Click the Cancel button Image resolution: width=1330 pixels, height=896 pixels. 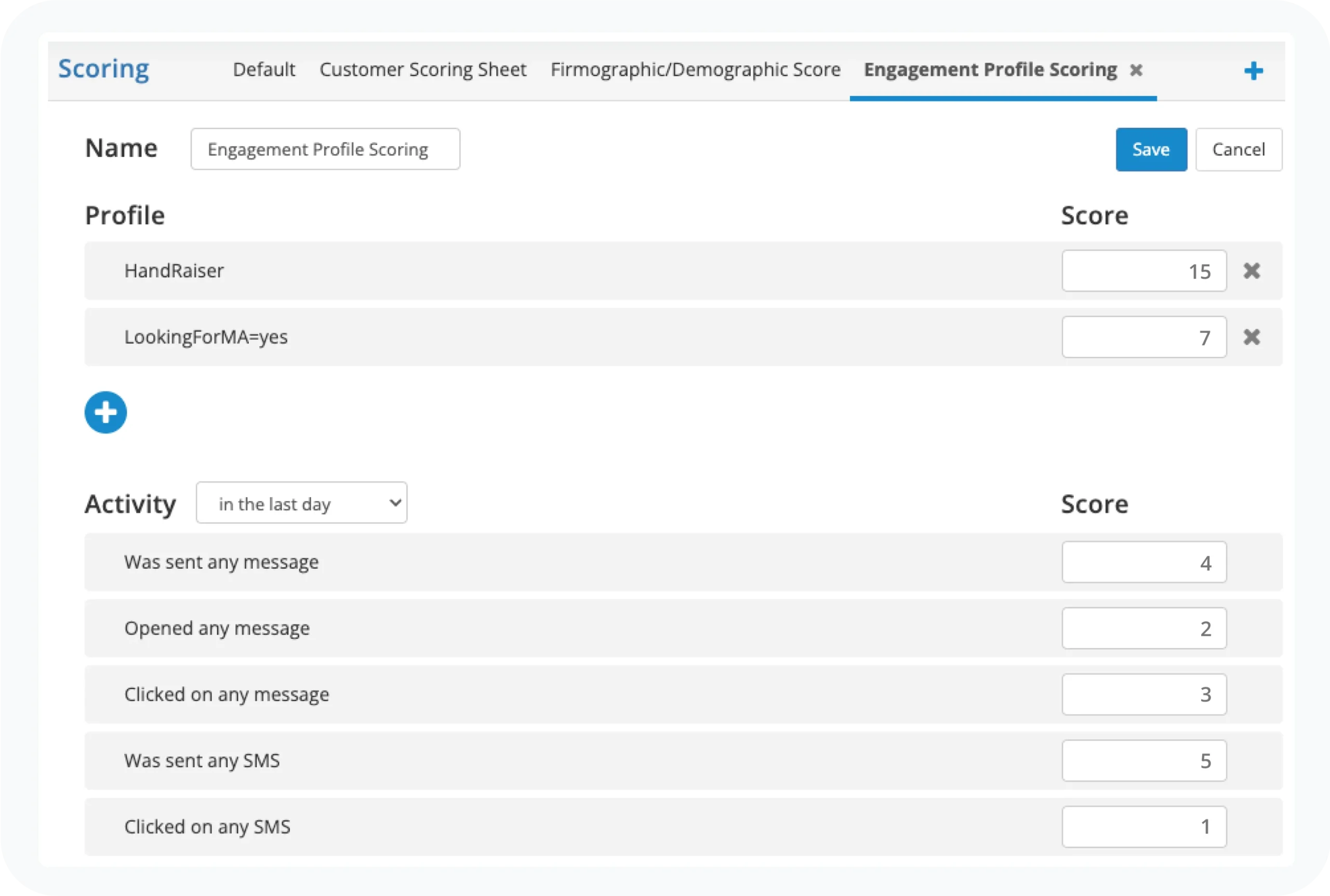coord(1239,150)
